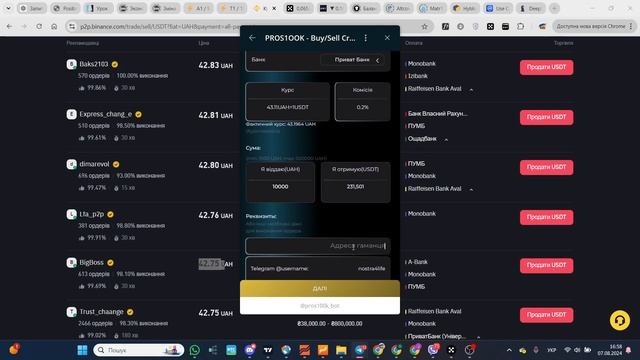The image size is (640, 360).
Task: Open Windows Start menu
Action: click(x=82, y=350)
